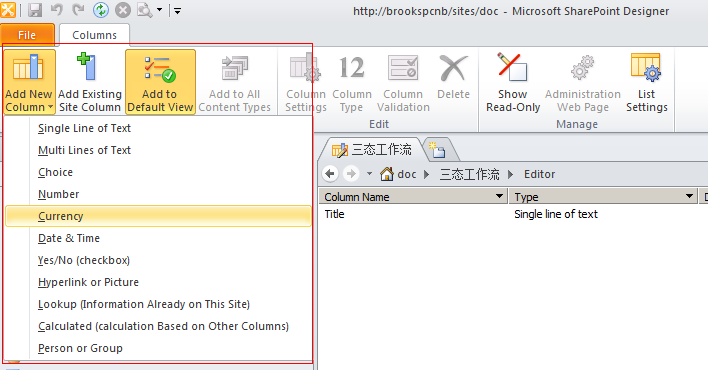Click Show Read-Only button
The width and height of the screenshot is (708, 370).
(513, 82)
